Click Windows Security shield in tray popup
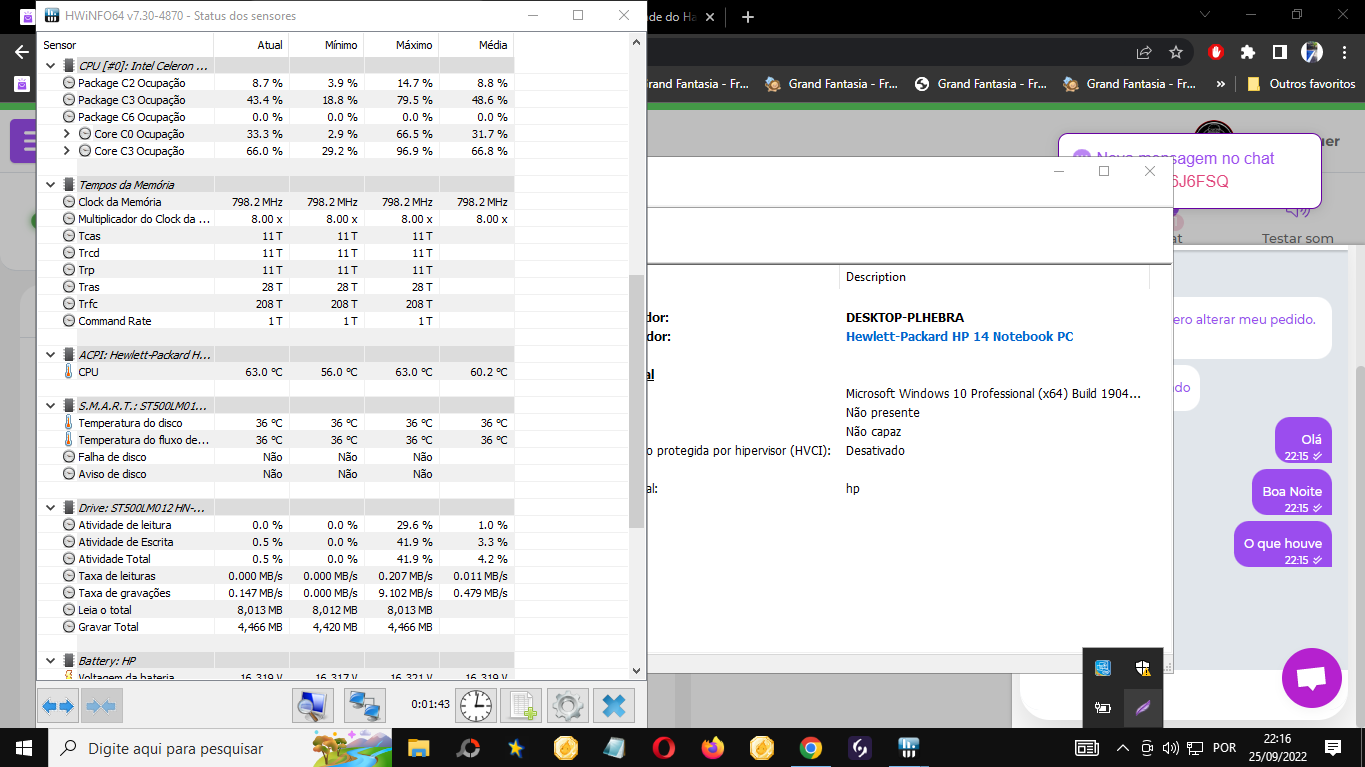The width and height of the screenshot is (1365, 767). point(1142,668)
